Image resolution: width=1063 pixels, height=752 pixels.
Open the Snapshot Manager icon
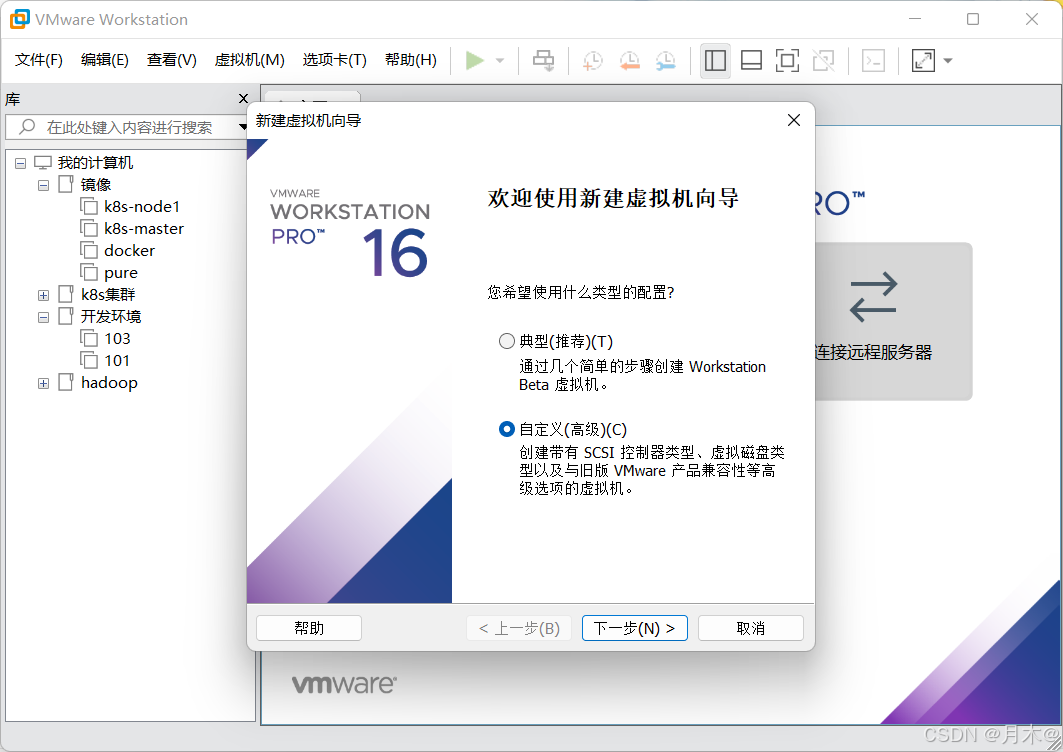[665, 60]
